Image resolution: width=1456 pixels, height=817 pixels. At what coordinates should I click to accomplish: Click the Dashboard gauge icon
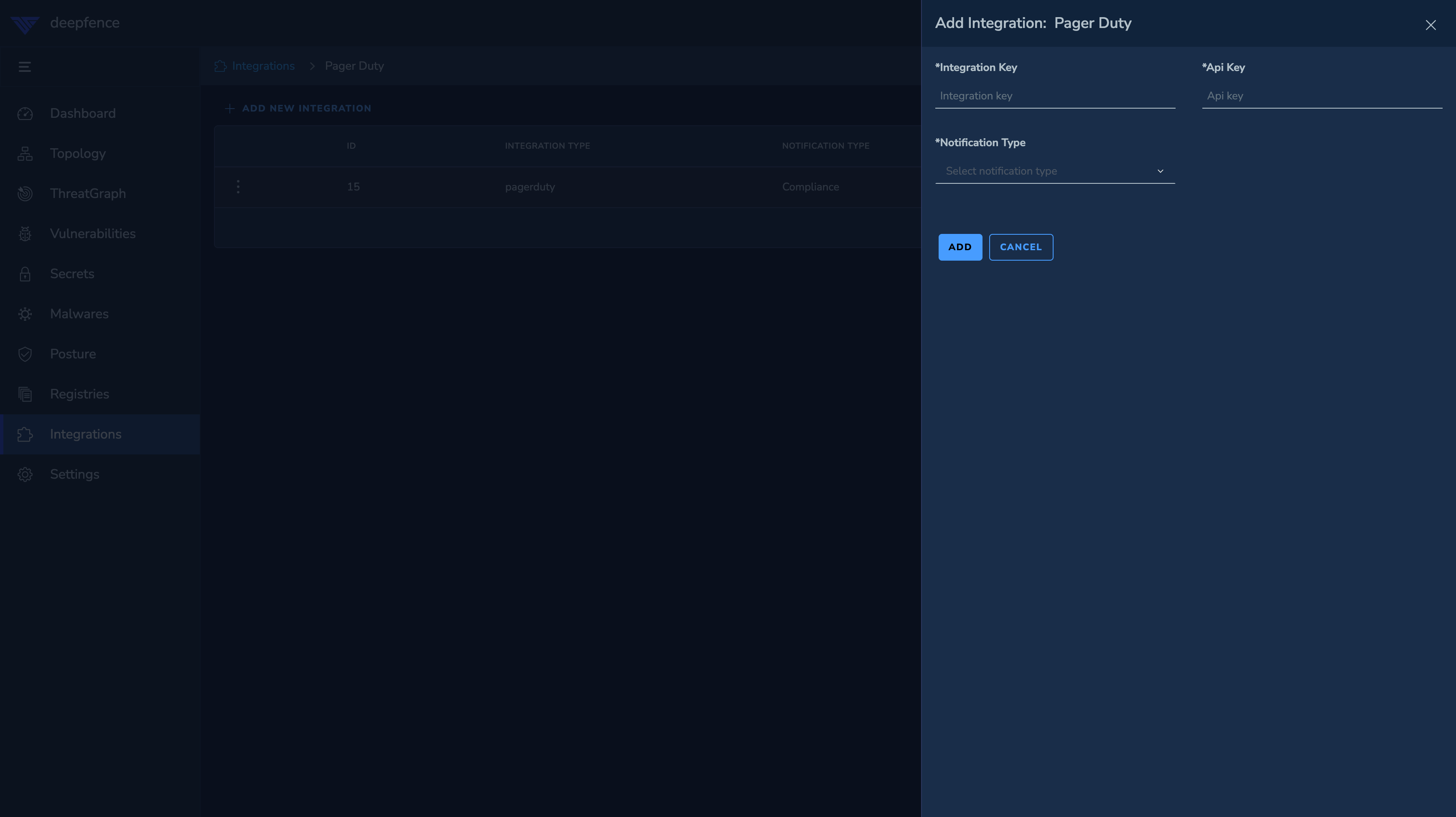(25, 114)
